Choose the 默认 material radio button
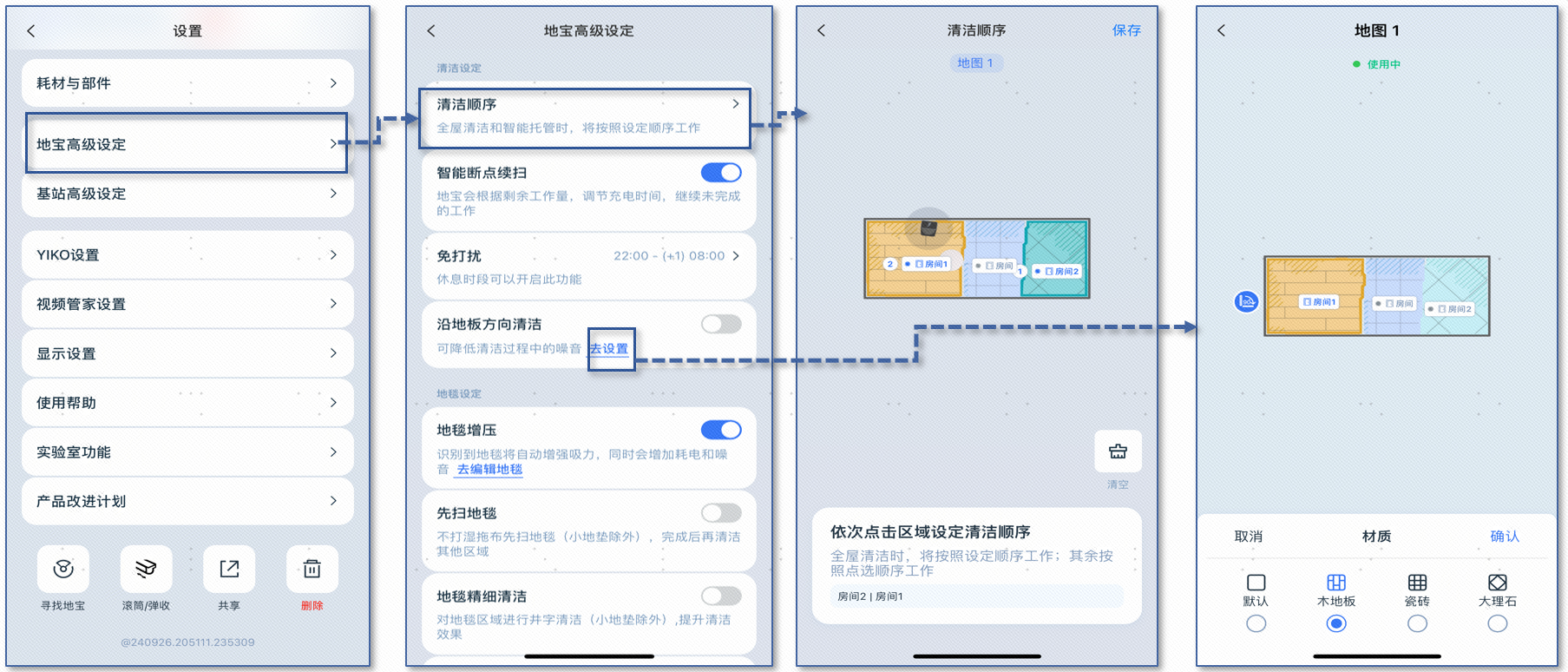Viewport: 1568px width, 672px height. click(x=1256, y=623)
